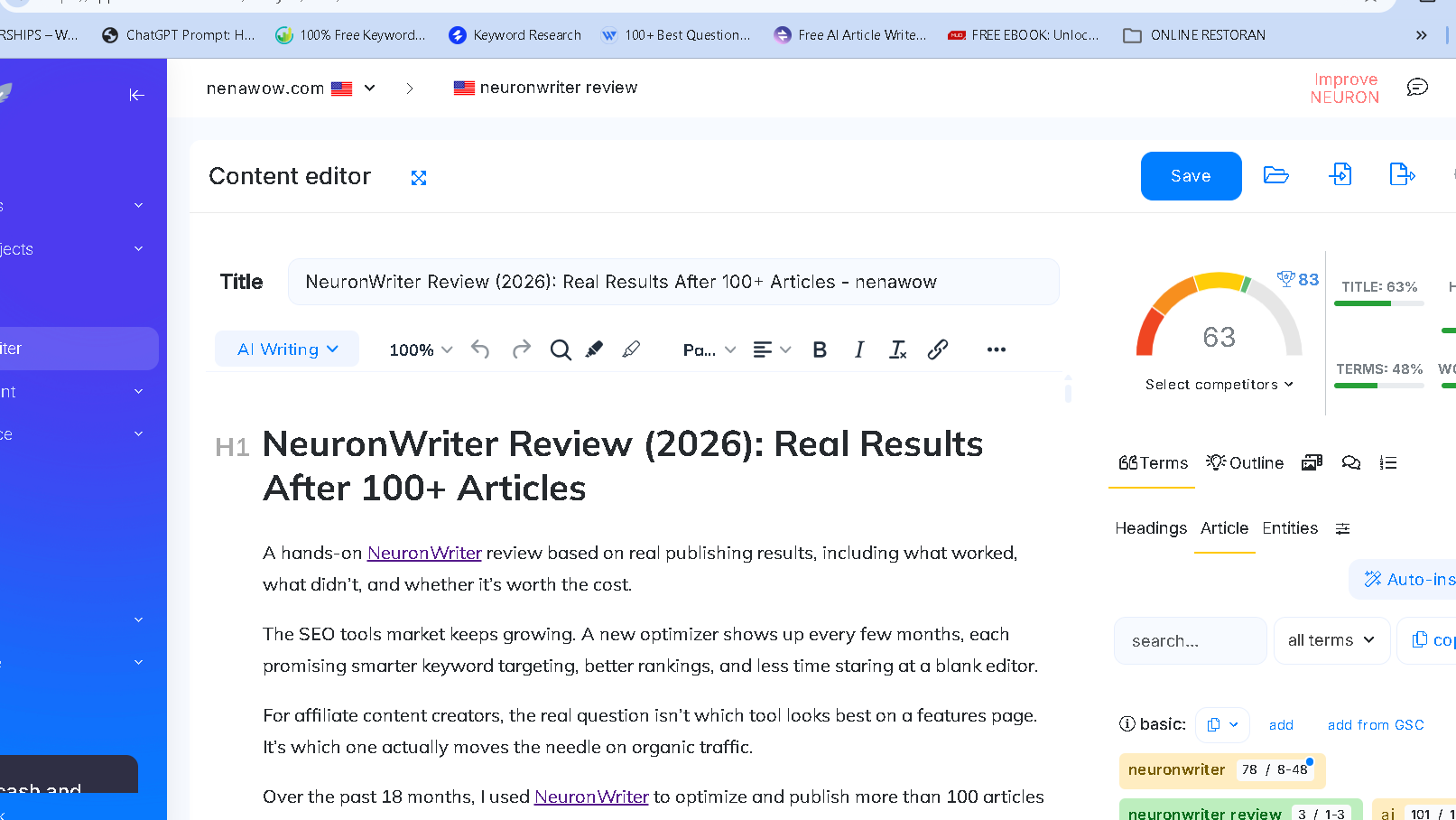Open the ONLINE RESTORAN bookmarks folder
This screenshot has height=820, width=1456.
[1194, 35]
